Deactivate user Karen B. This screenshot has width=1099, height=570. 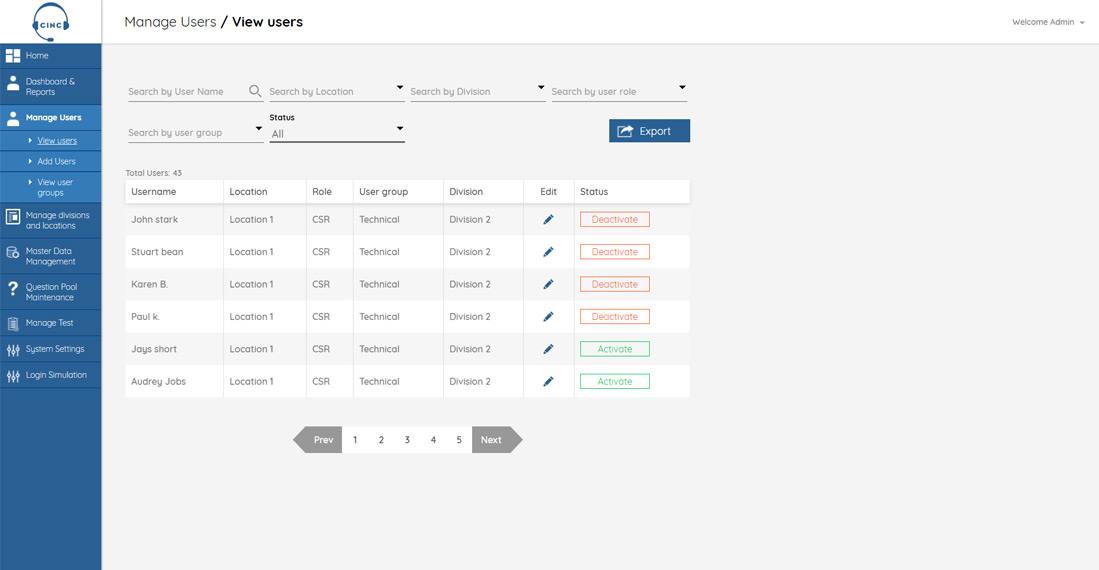[x=615, y=284]
